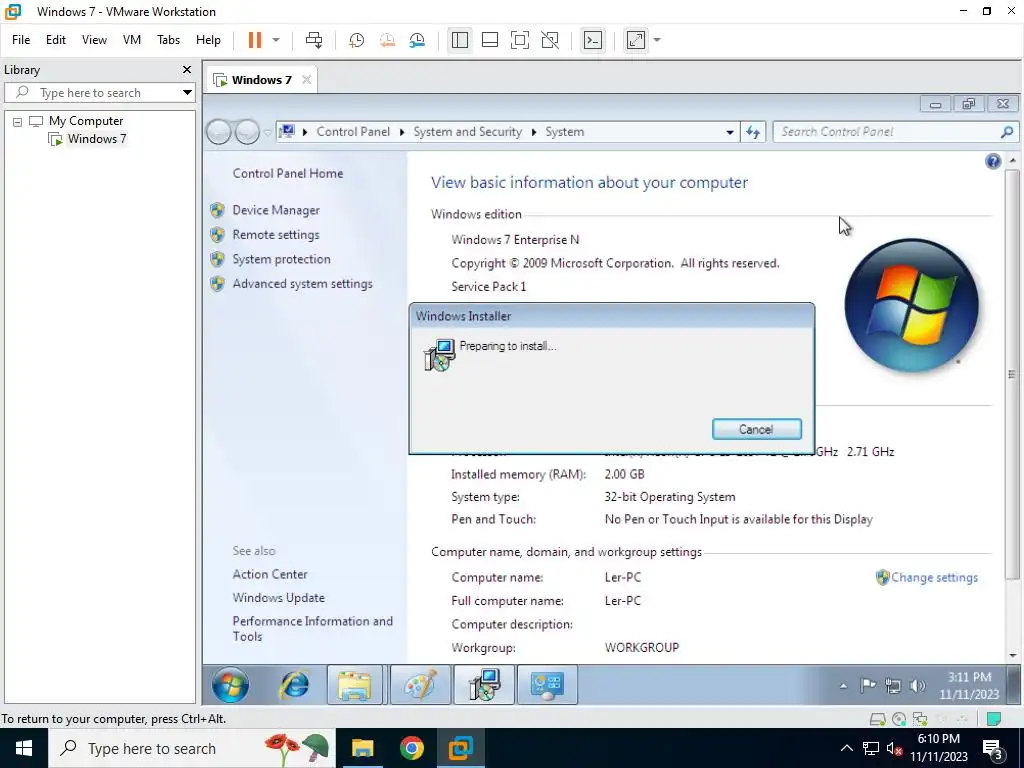
Task: Open Action Center flag in guest tray
Action: pyautogui.click(x=868, y=686)
